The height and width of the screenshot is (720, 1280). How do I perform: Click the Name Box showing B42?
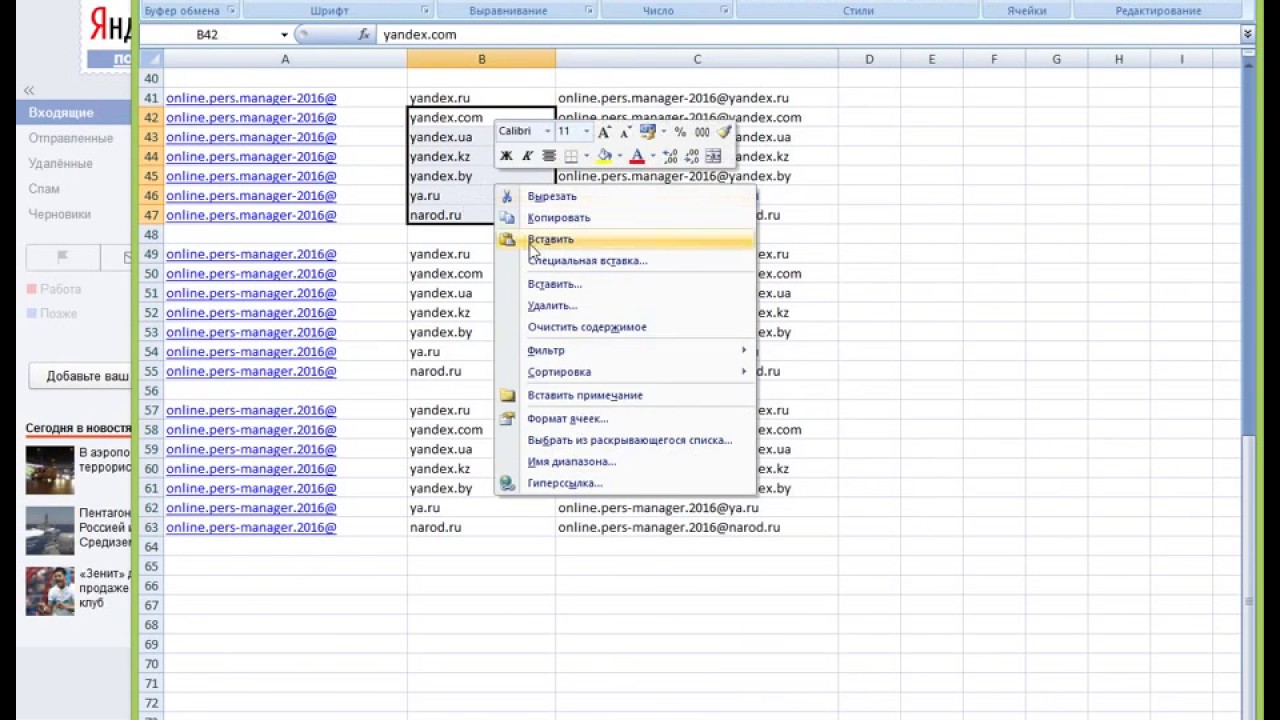[207, 34]
